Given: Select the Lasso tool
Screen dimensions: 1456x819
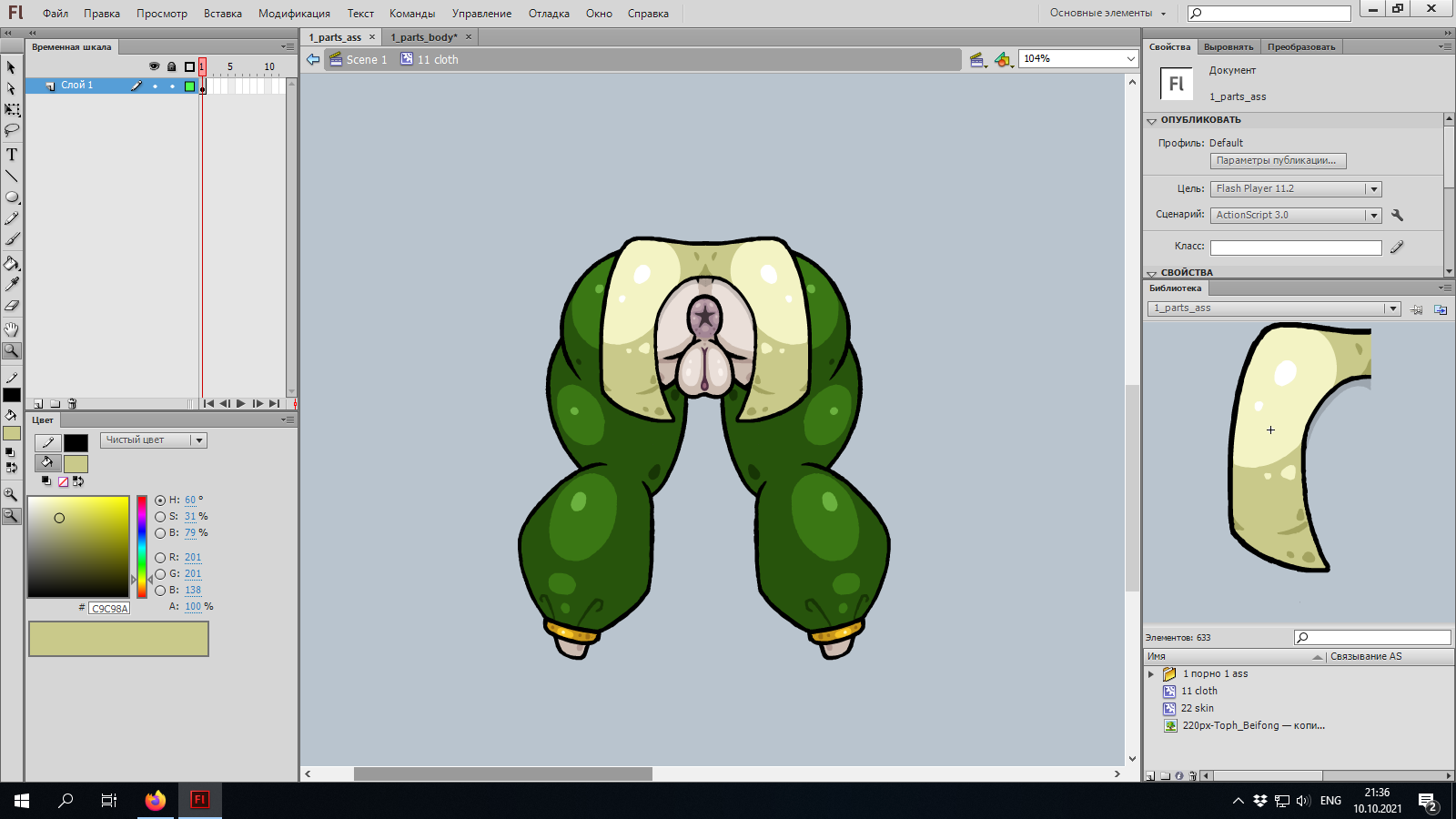Looking at the screenshot, I should pos(12,130).
